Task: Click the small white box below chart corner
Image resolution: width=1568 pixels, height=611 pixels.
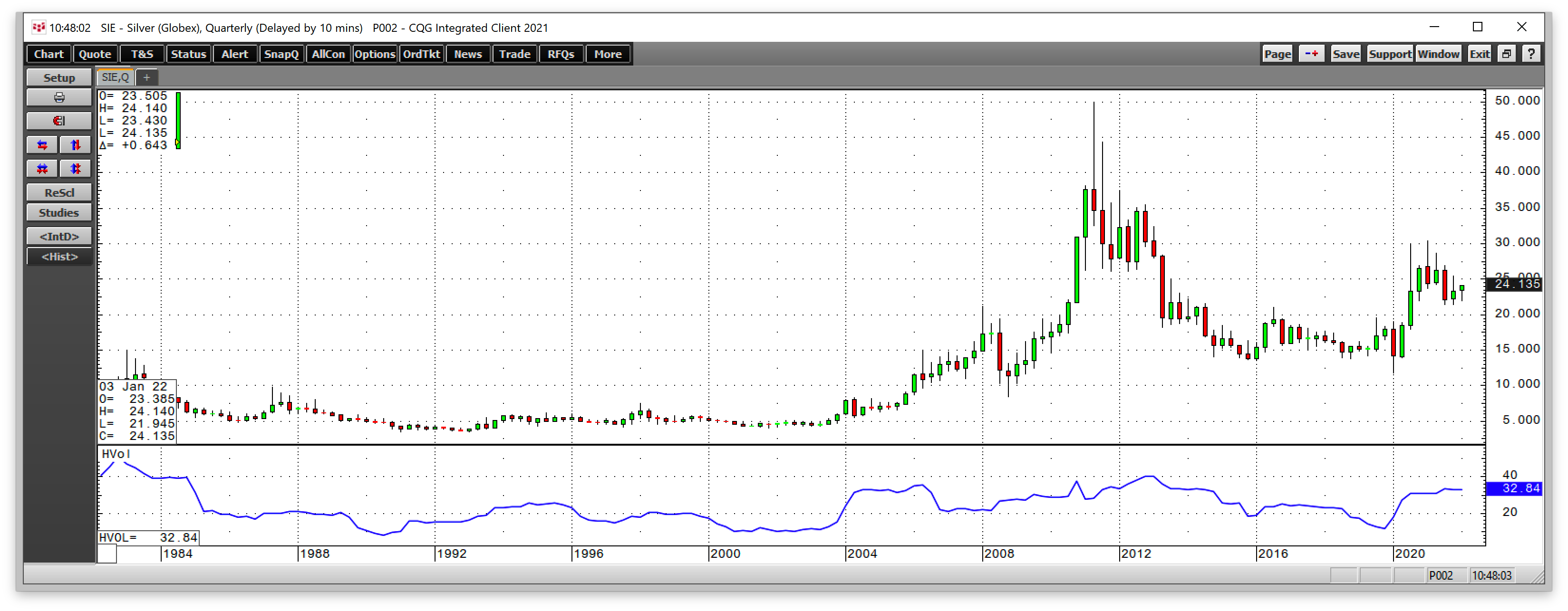Action: pos(107,554)
